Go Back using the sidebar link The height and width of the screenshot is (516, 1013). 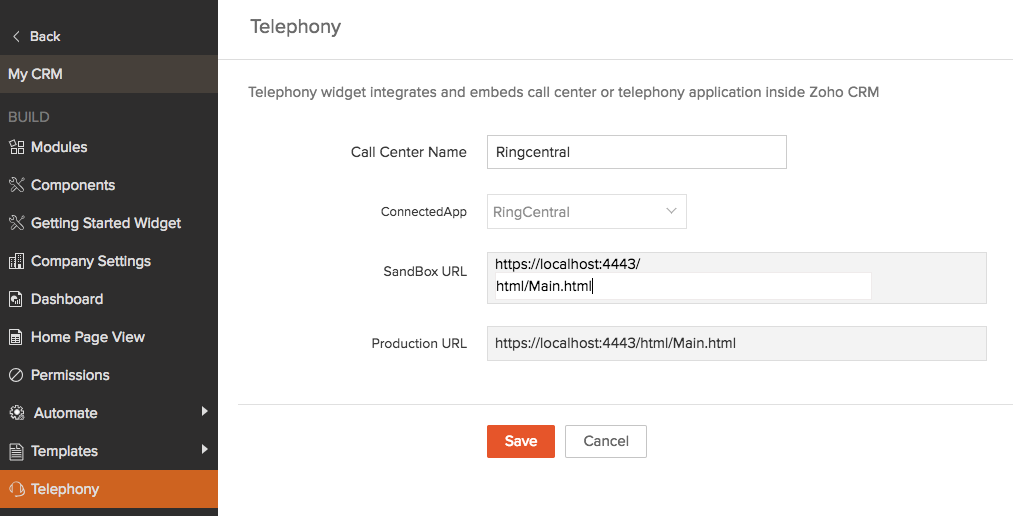pos(36,36)
